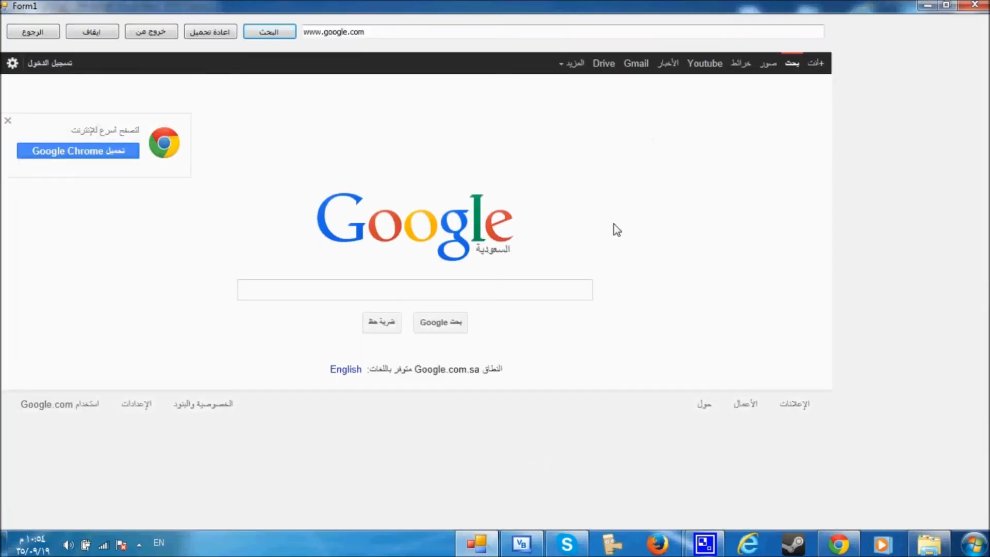
Task: Open Steam from the taskbar
Action: pos(794,544)
